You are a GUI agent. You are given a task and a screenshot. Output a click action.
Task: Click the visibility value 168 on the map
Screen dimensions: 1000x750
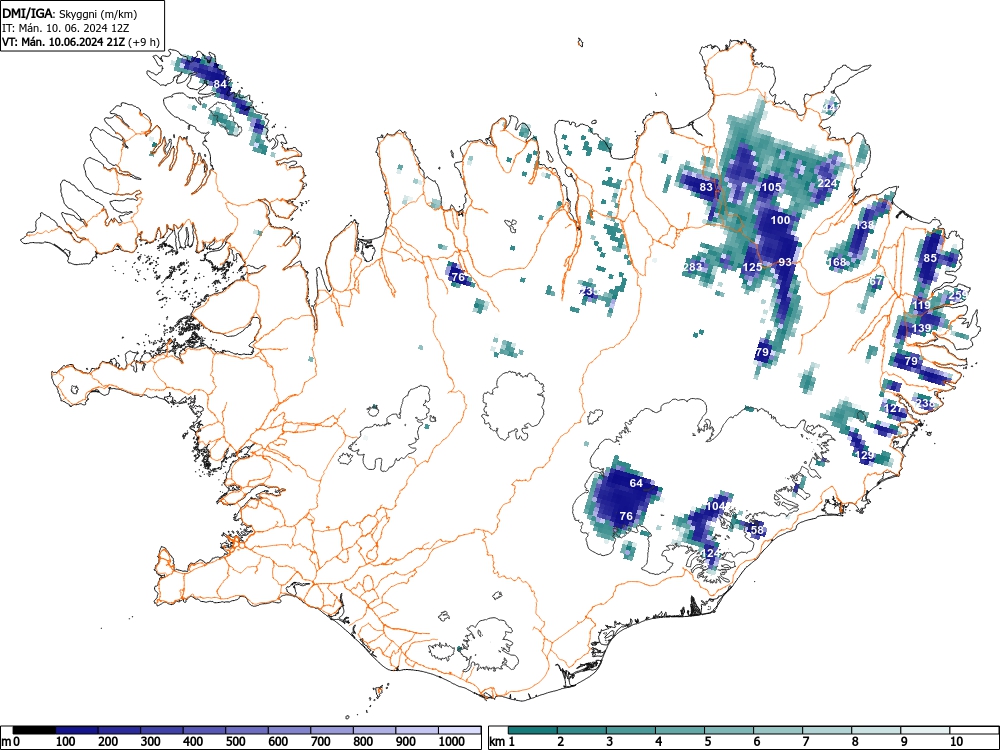pyautogui.click(x=836, y=262)
